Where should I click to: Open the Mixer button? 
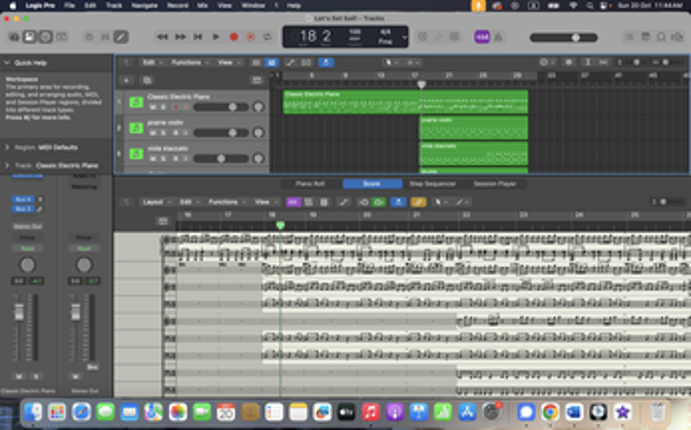(105, 37)
